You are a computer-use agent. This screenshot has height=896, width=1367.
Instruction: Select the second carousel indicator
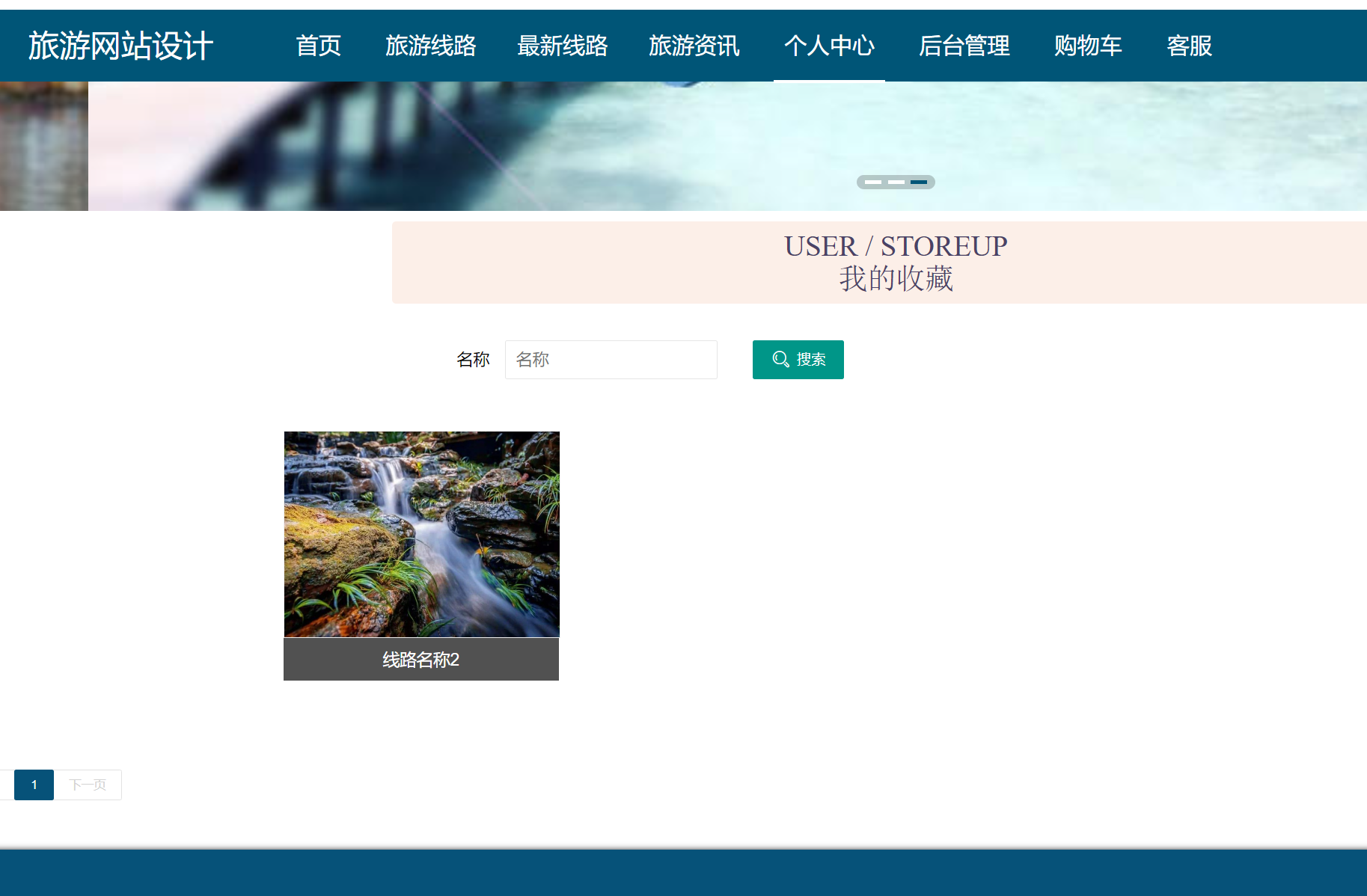[896, 182]
